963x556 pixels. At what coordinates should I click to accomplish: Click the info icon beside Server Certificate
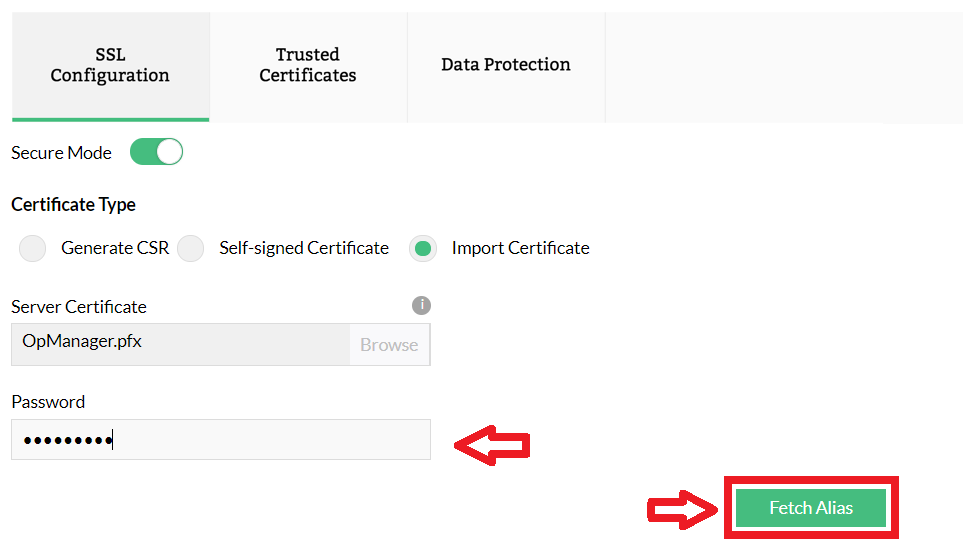421,305
